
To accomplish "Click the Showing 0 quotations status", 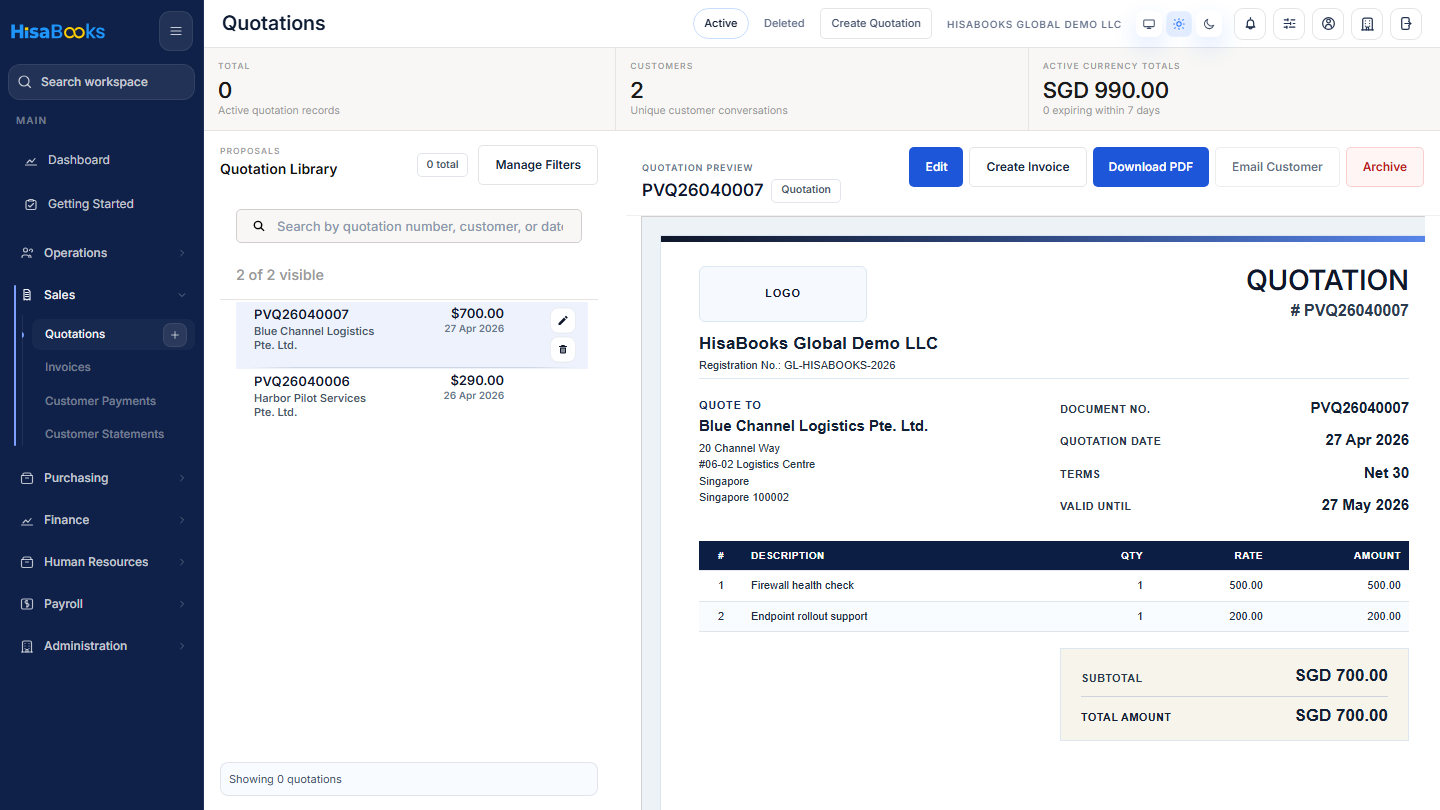I will (409, 779).
